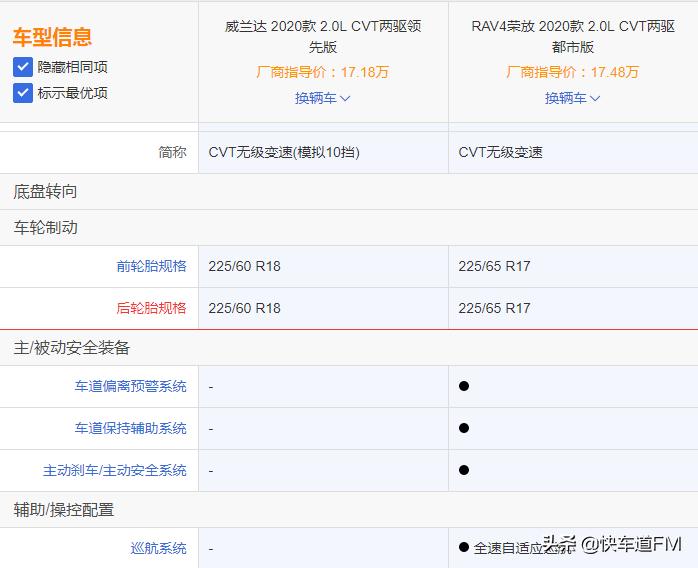
Task: Open the 车道偏离预警系统 link
Action: (130, 386)
